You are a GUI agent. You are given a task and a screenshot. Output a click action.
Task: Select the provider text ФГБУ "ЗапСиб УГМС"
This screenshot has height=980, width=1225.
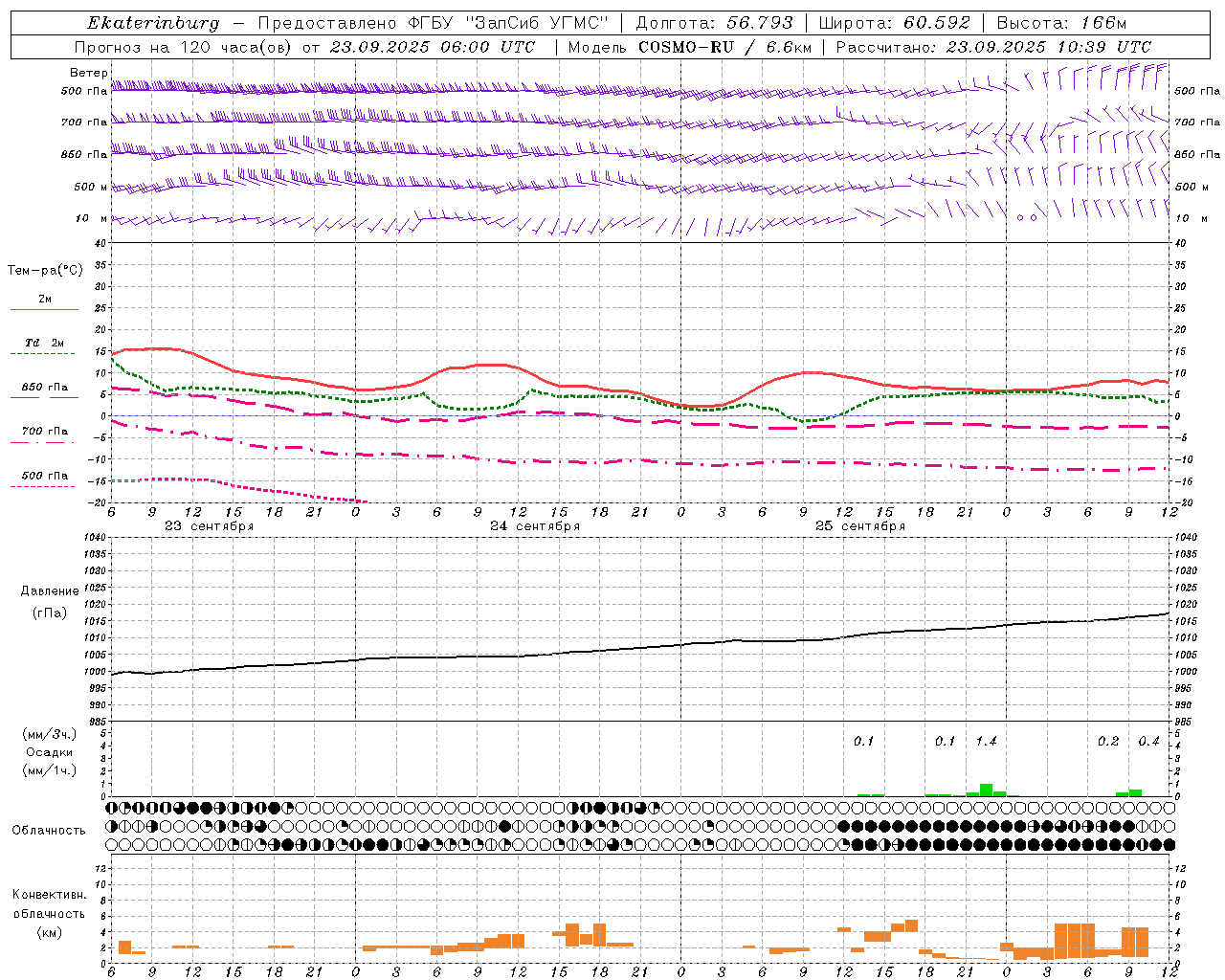coord(509,23)
